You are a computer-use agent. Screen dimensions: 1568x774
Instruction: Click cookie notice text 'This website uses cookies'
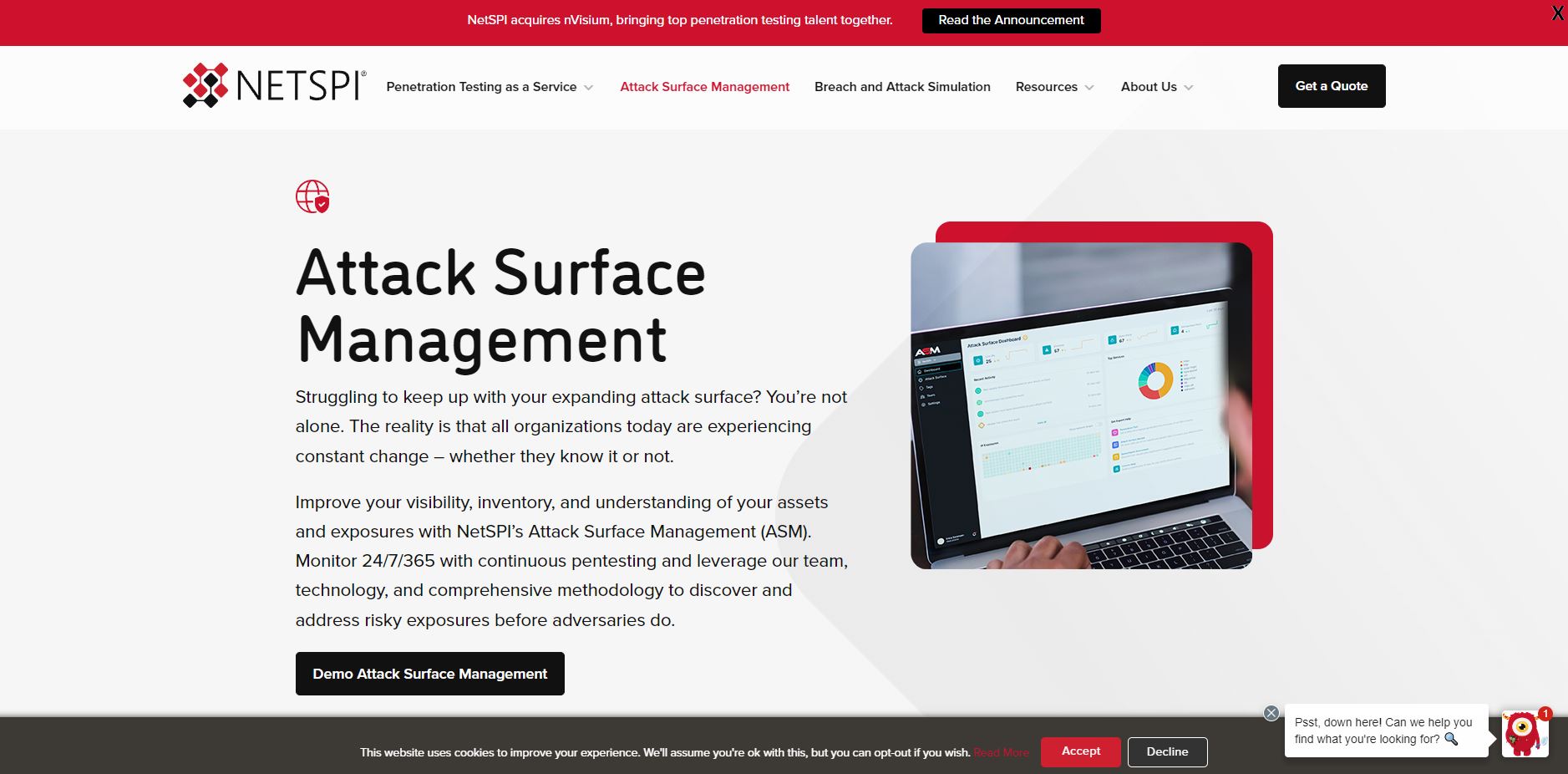(x=665, y=753)
